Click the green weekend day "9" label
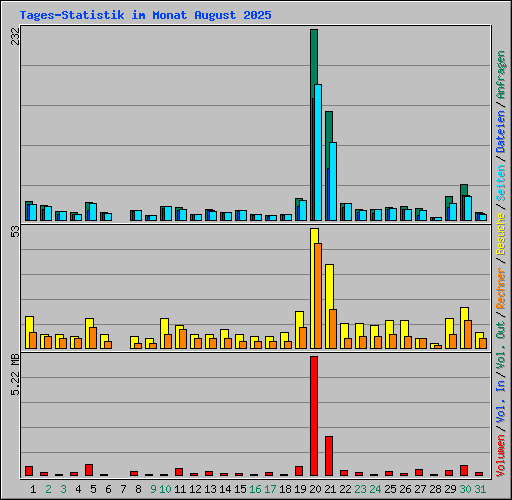This screenshot has width=512, height=500. 153,489
